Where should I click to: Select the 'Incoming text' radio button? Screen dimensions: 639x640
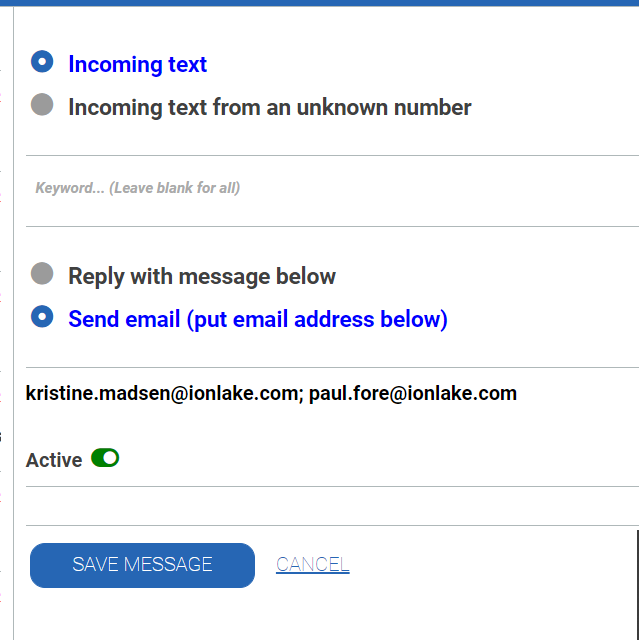click(42, 62)
